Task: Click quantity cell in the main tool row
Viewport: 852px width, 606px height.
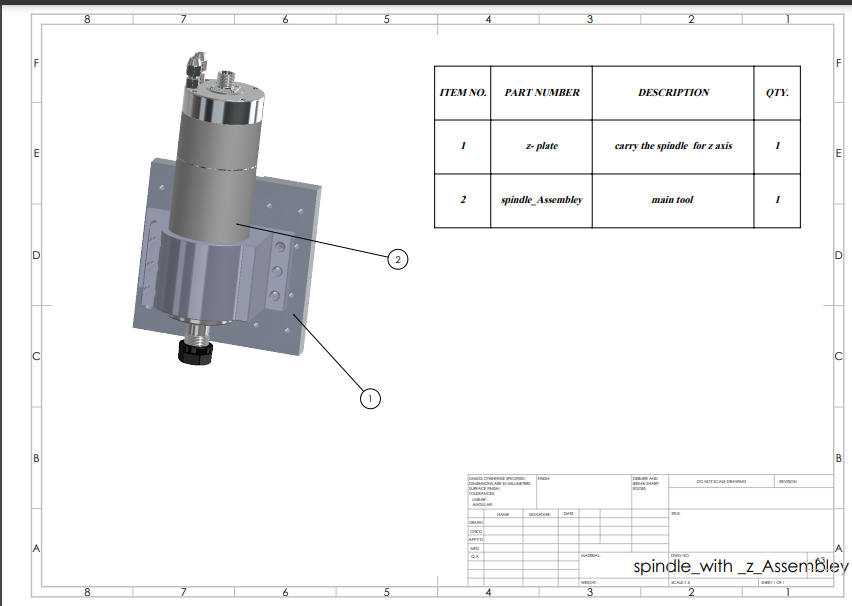Action: (x=777, y=200)
